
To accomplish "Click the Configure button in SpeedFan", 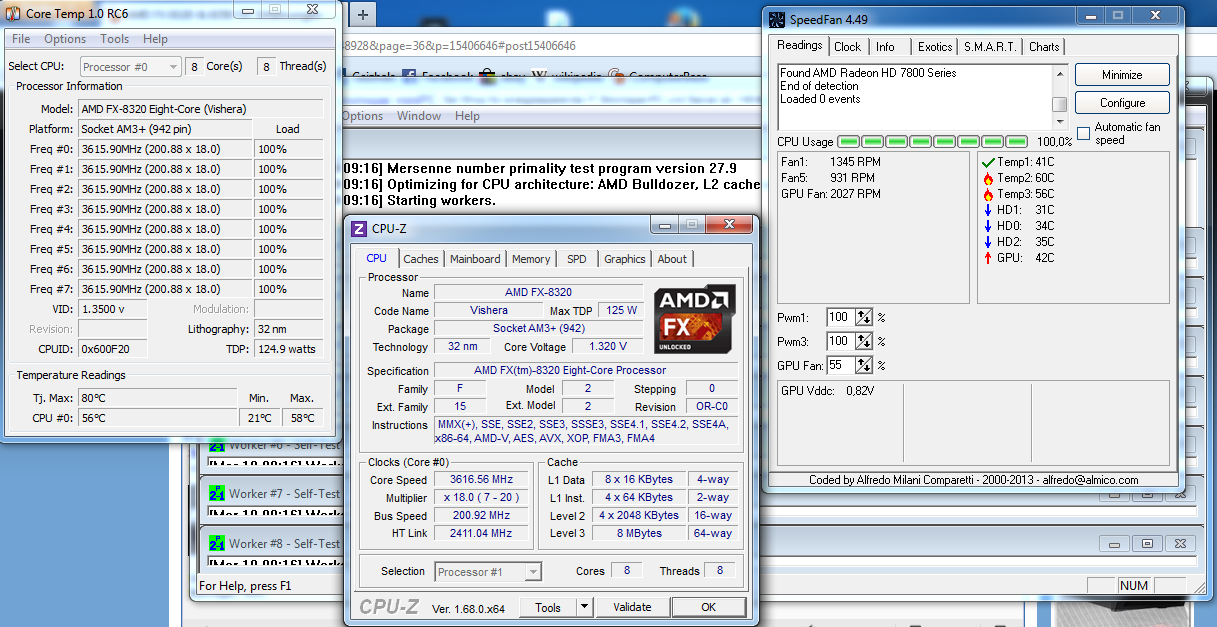I will 1122,103.
